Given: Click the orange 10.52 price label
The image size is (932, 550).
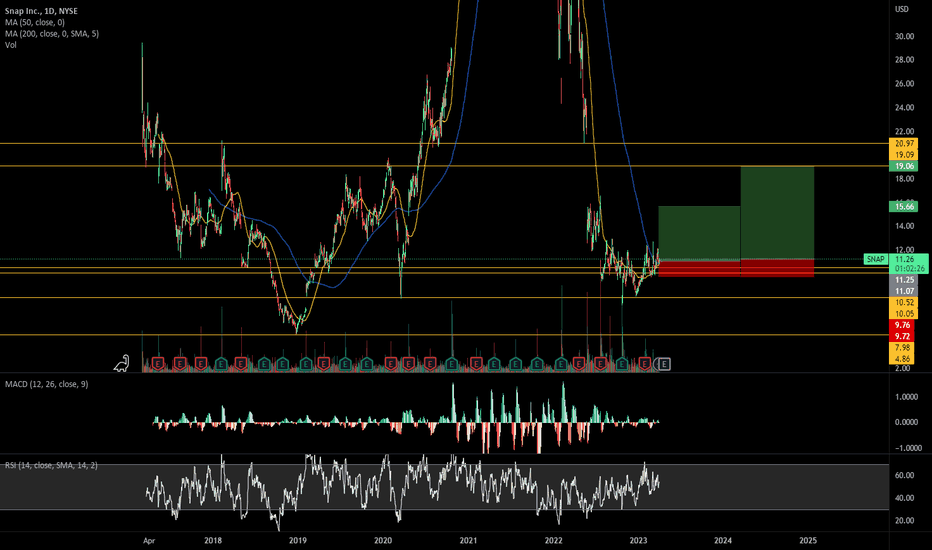Looking at the screenshot, I should [904, 302].
